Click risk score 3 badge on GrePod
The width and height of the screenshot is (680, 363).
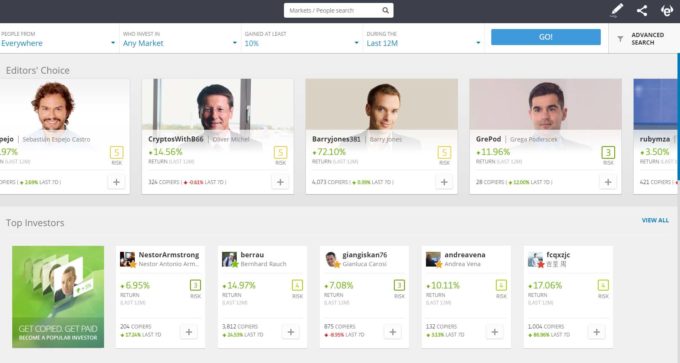(x=608, y=153)
